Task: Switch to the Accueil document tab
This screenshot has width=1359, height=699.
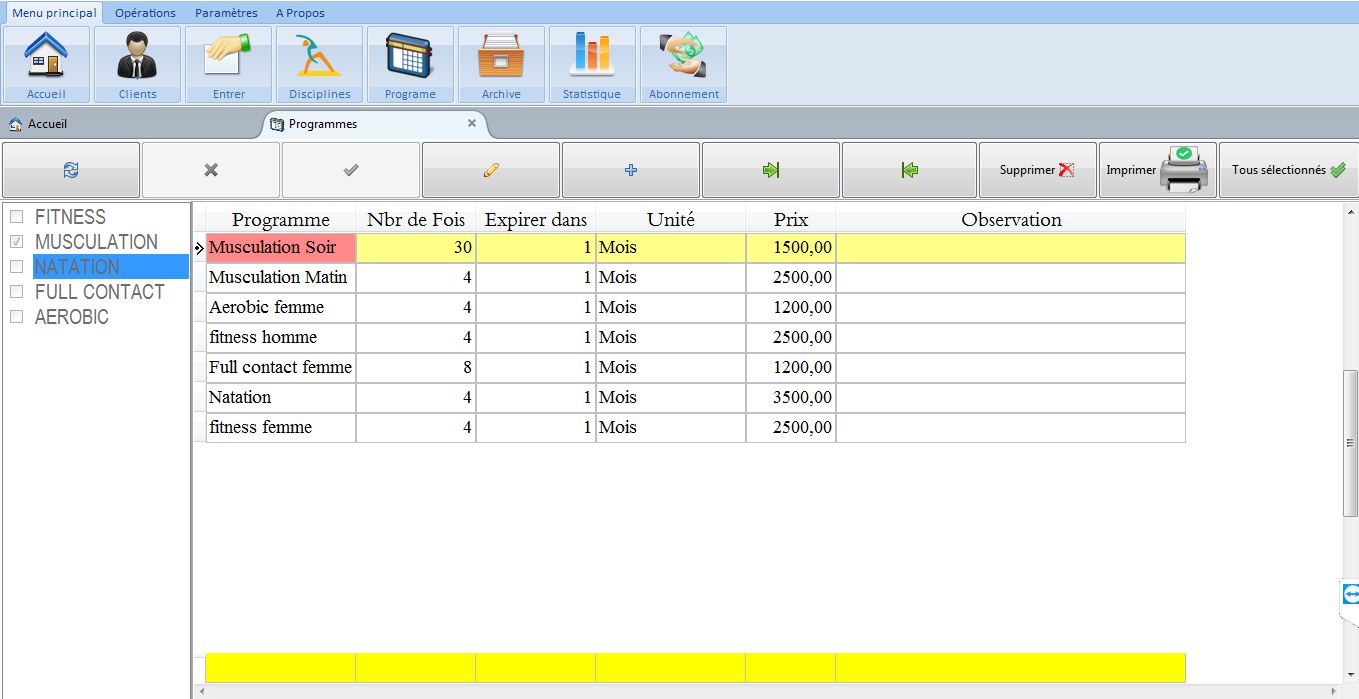Action: 47,124
